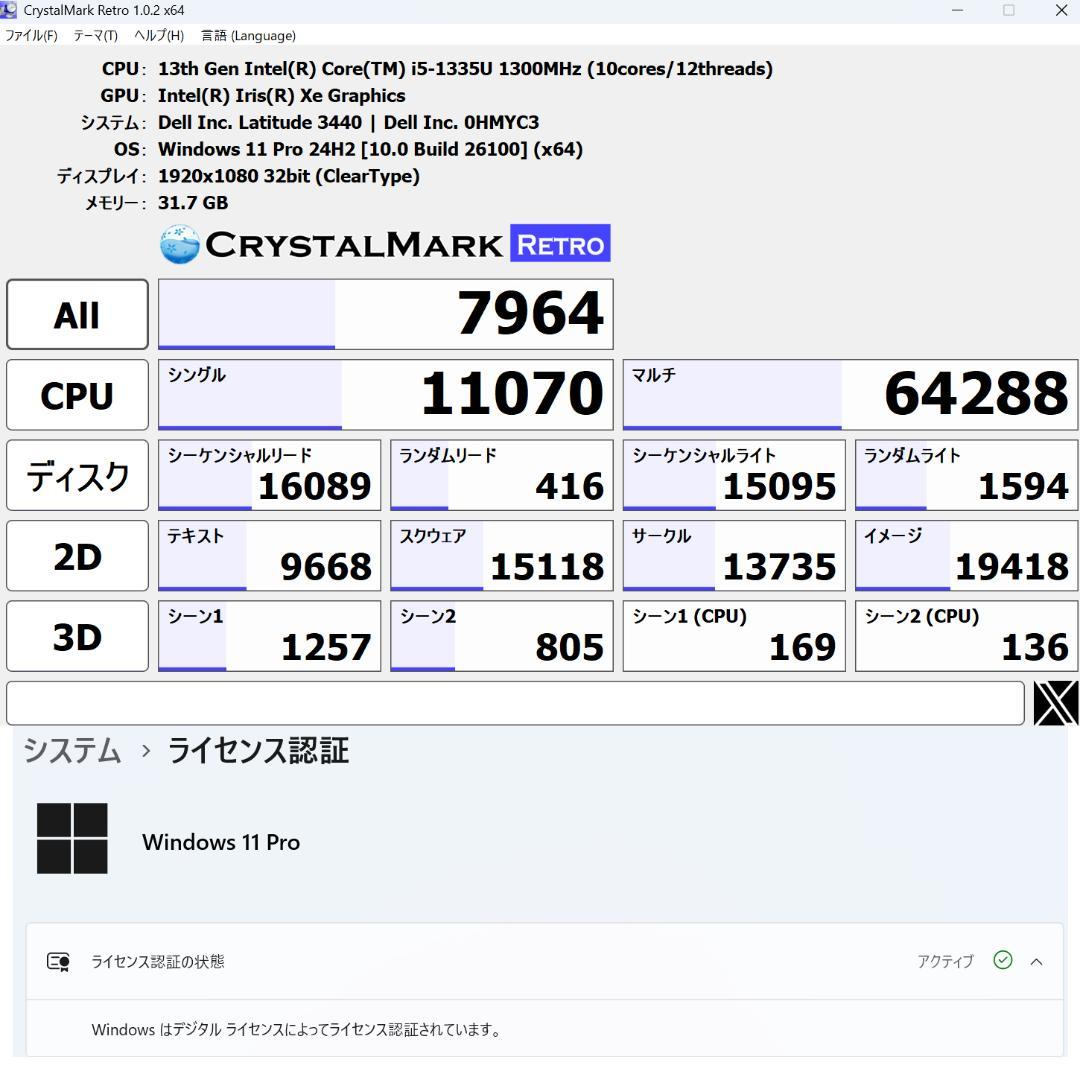Run the 2D benchmark button
This screenshot has width=1080, height=1080.
pyautogui.click(x=77, y=556)
